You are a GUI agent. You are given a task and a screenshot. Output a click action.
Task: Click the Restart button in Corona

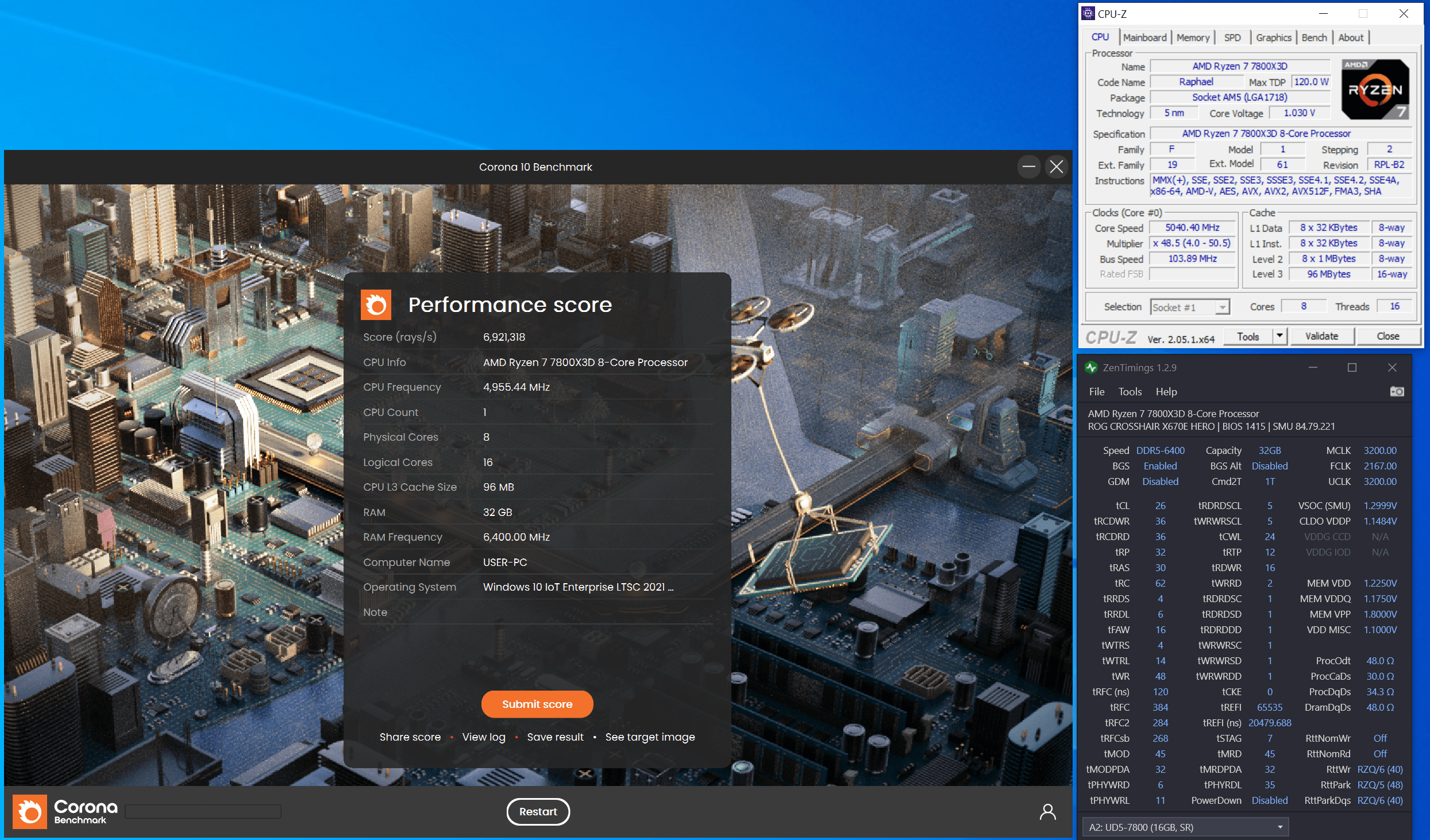(x=538, y=812)
